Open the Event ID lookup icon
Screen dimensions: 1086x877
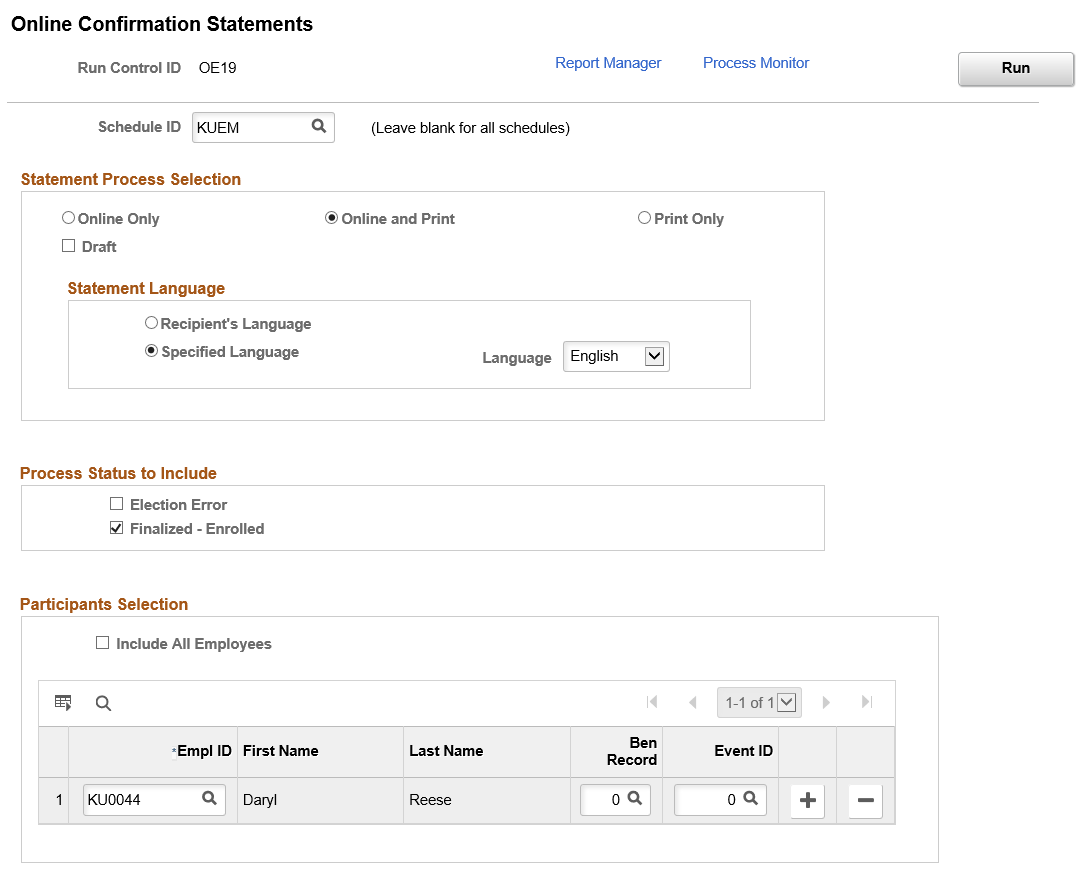[750, 798]
